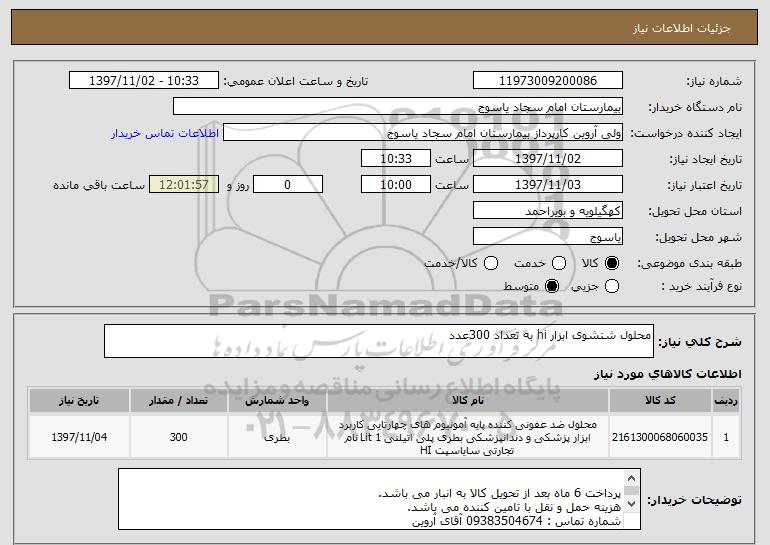
Task: Click the creation time field 10:33
Action: (396, 159)
